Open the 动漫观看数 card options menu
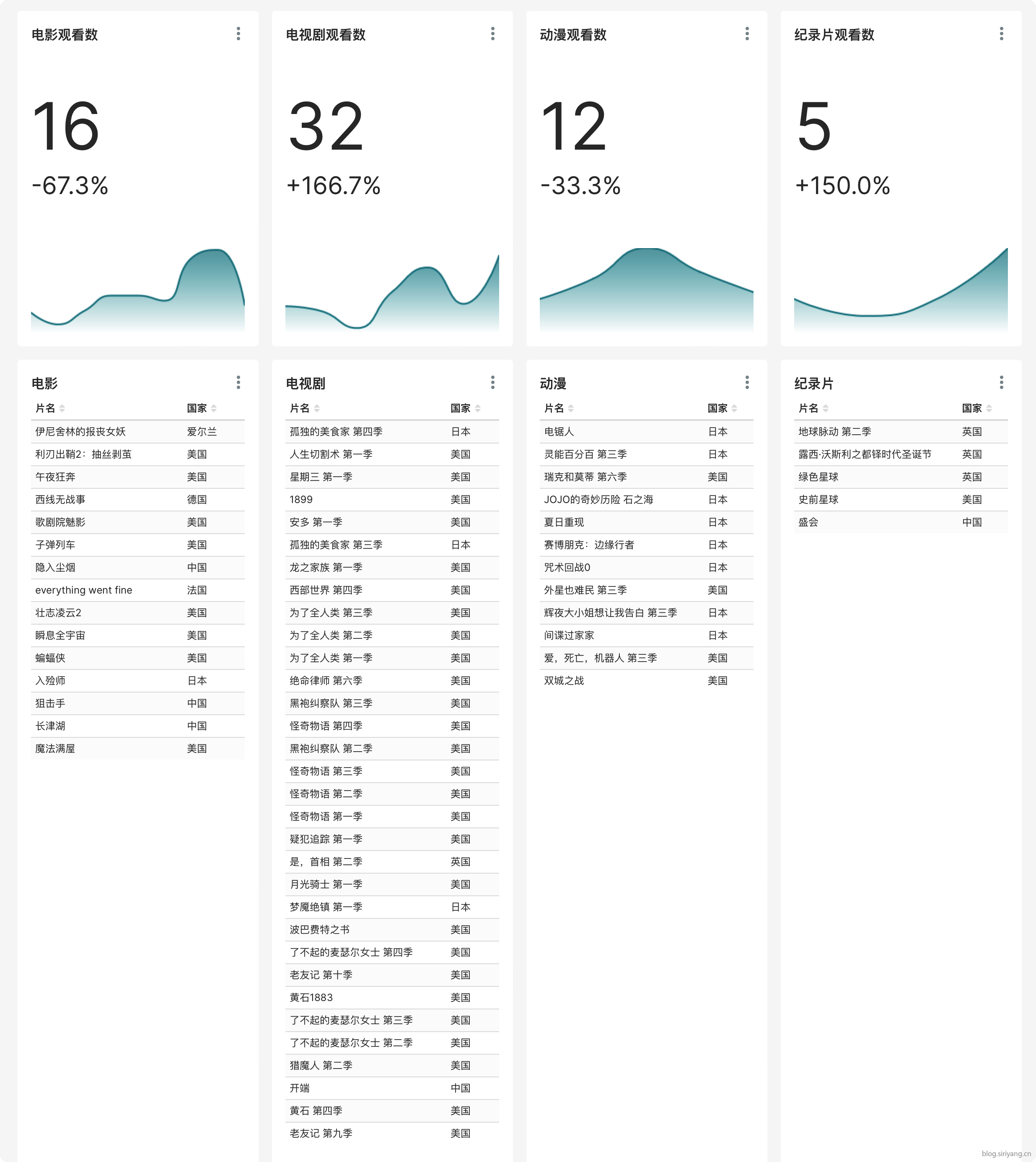Image resolution: width=1036 pixels, height=1162 pixels. [x=747, y=34]
